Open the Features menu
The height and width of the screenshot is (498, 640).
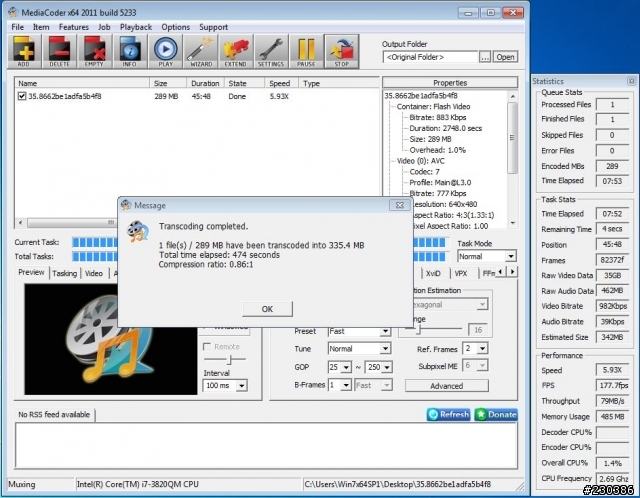click(x=74, y=27)
